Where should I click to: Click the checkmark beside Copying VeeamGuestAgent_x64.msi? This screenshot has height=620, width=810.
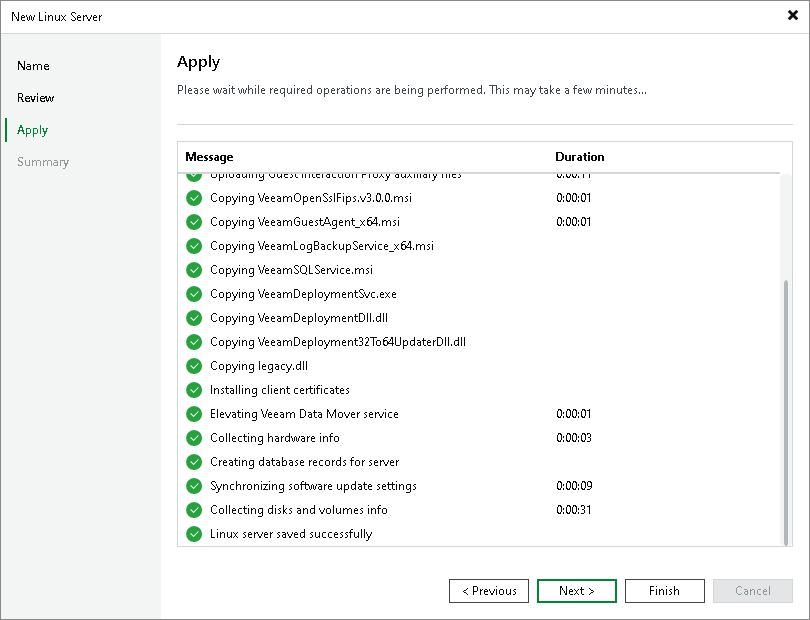[x=194, y=222]
